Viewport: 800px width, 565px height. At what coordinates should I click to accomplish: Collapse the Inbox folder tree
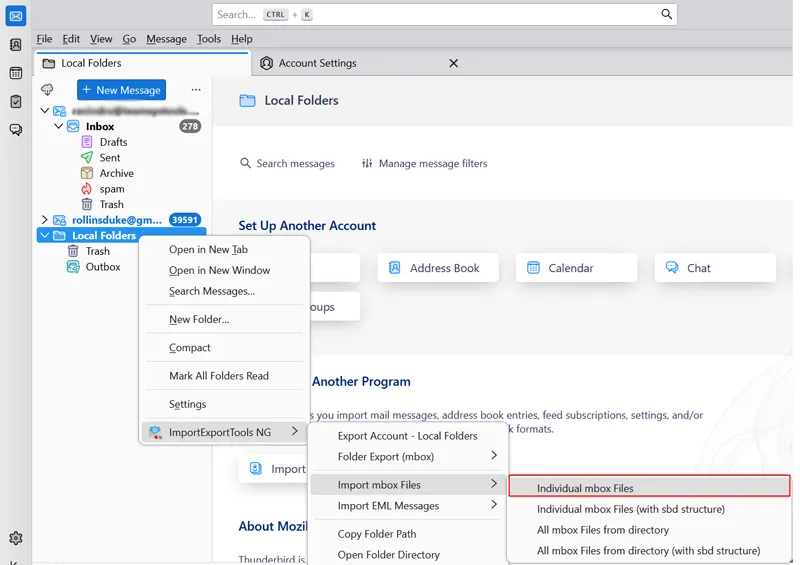click(58, 127)
